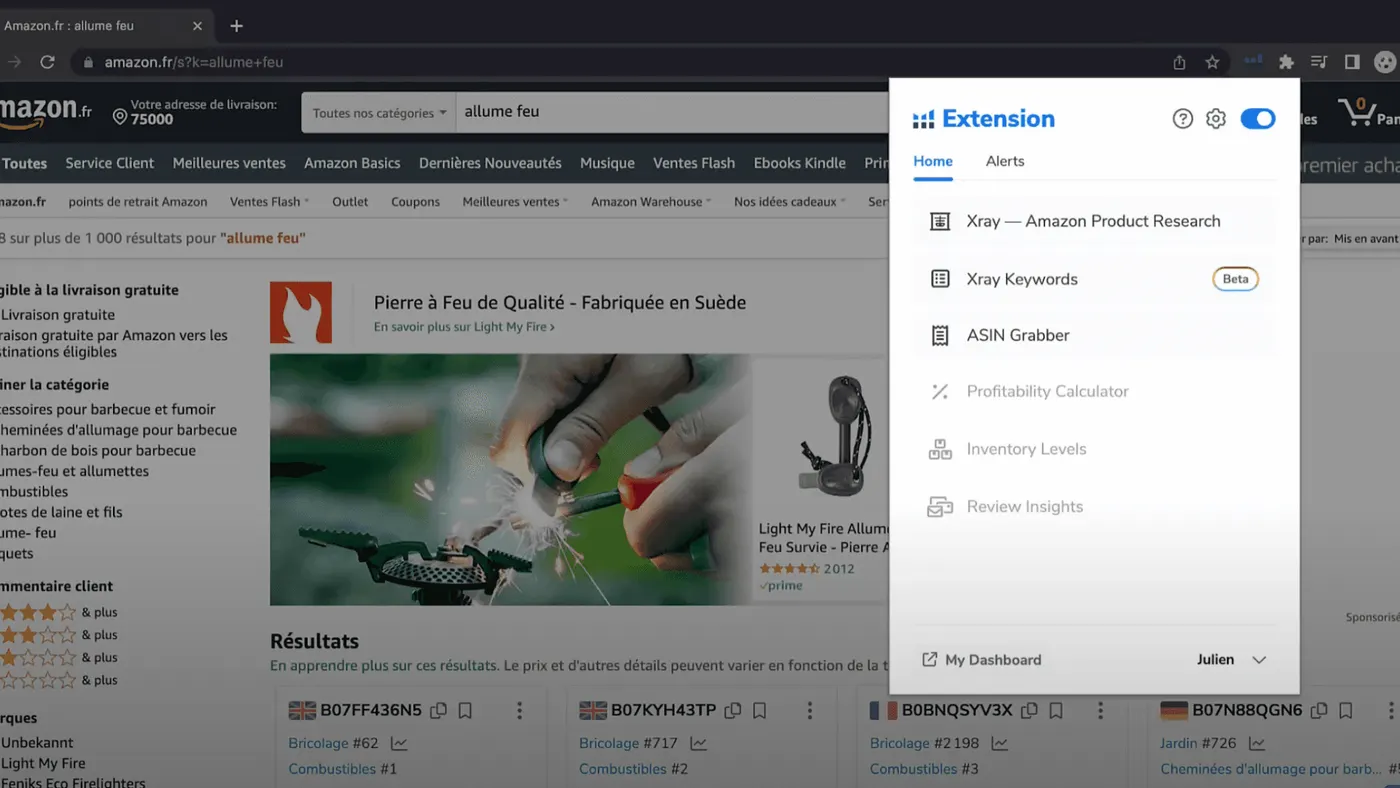1400x788 pixels.
Task: Open My Dashboard link
Action: pyautogui.click(x=981, y=660)
